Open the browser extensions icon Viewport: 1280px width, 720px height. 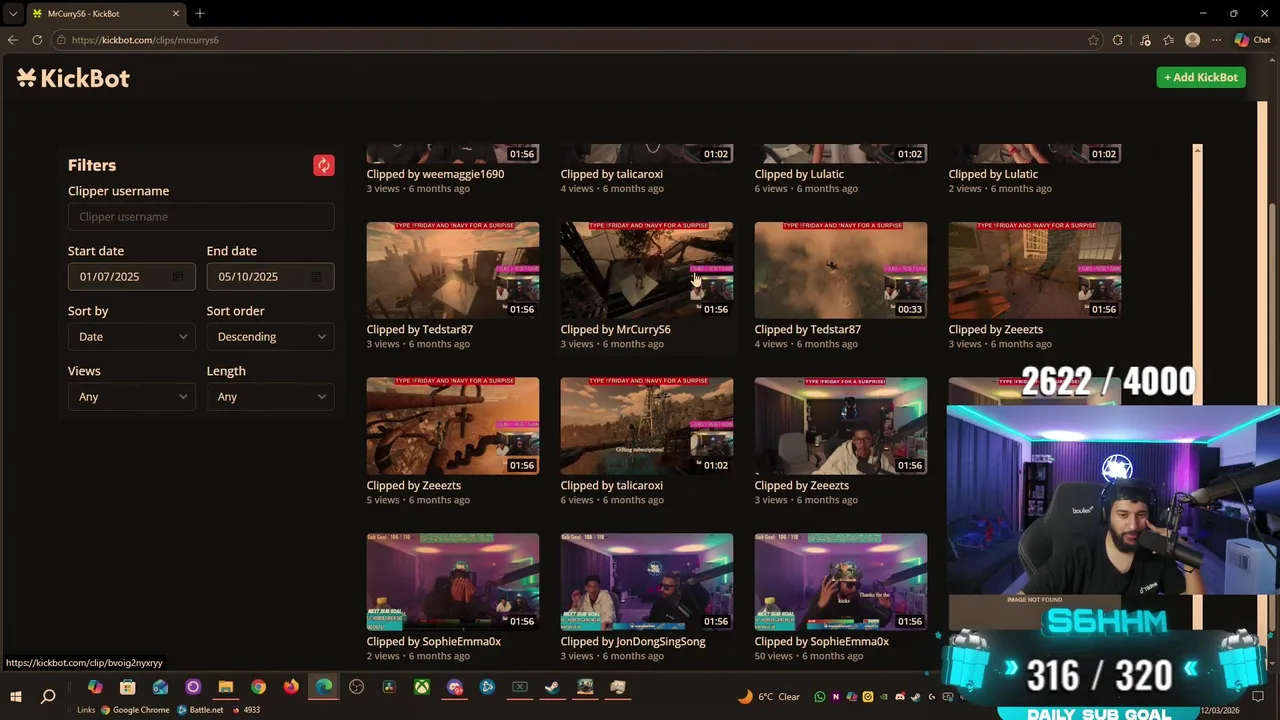click(x=1118, y=40)
